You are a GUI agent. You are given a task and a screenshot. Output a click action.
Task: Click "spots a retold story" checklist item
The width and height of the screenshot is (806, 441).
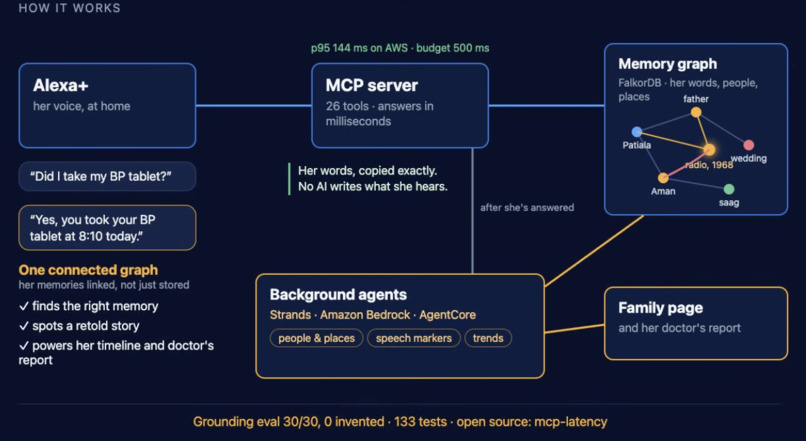click(79, 326)
